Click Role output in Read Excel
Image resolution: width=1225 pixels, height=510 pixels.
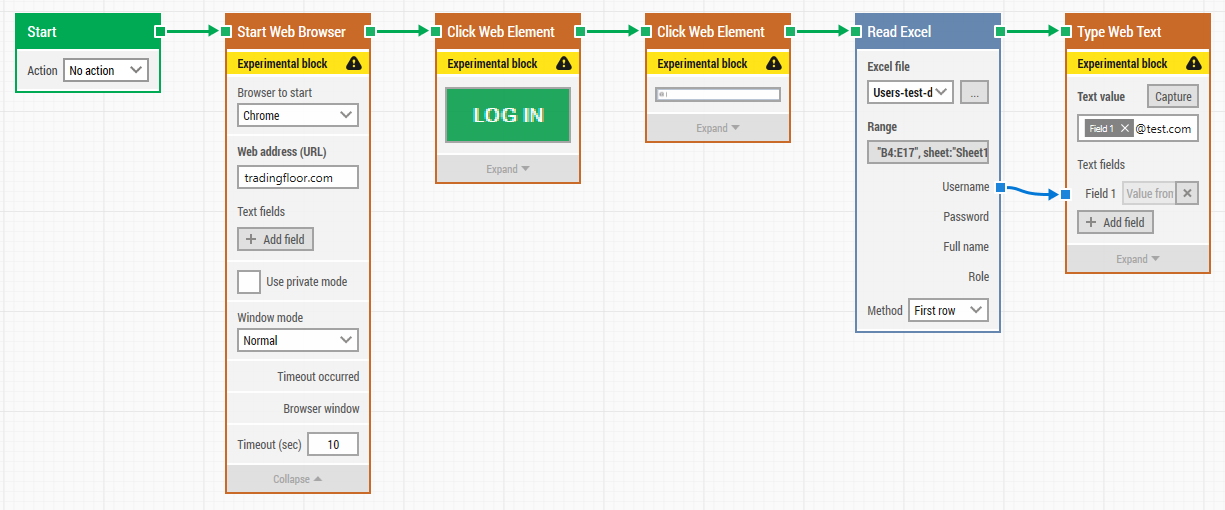(x=978, y=277)
